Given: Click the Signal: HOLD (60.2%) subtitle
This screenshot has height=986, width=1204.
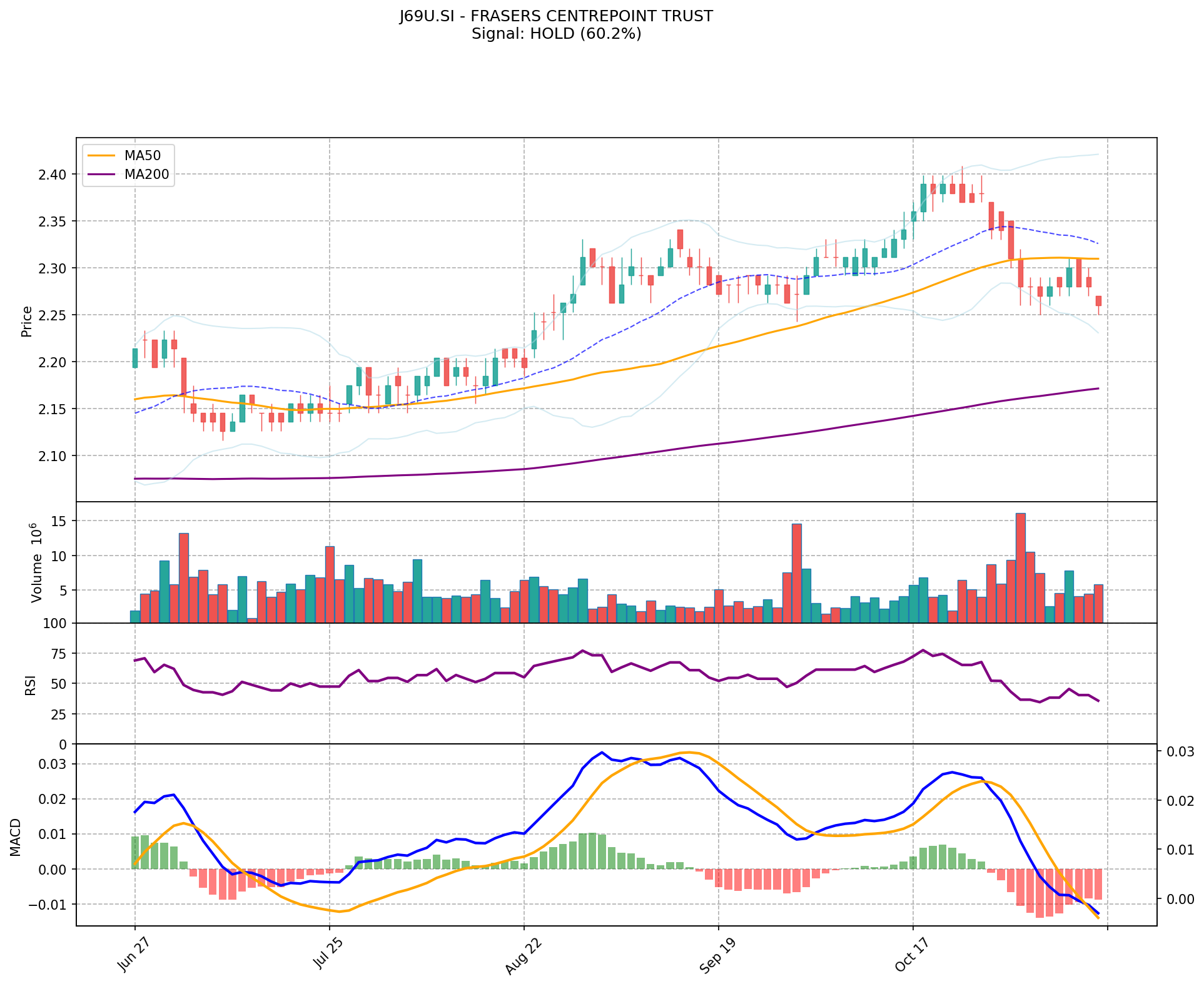Looking at the screenshot, I should click(556, 34).
